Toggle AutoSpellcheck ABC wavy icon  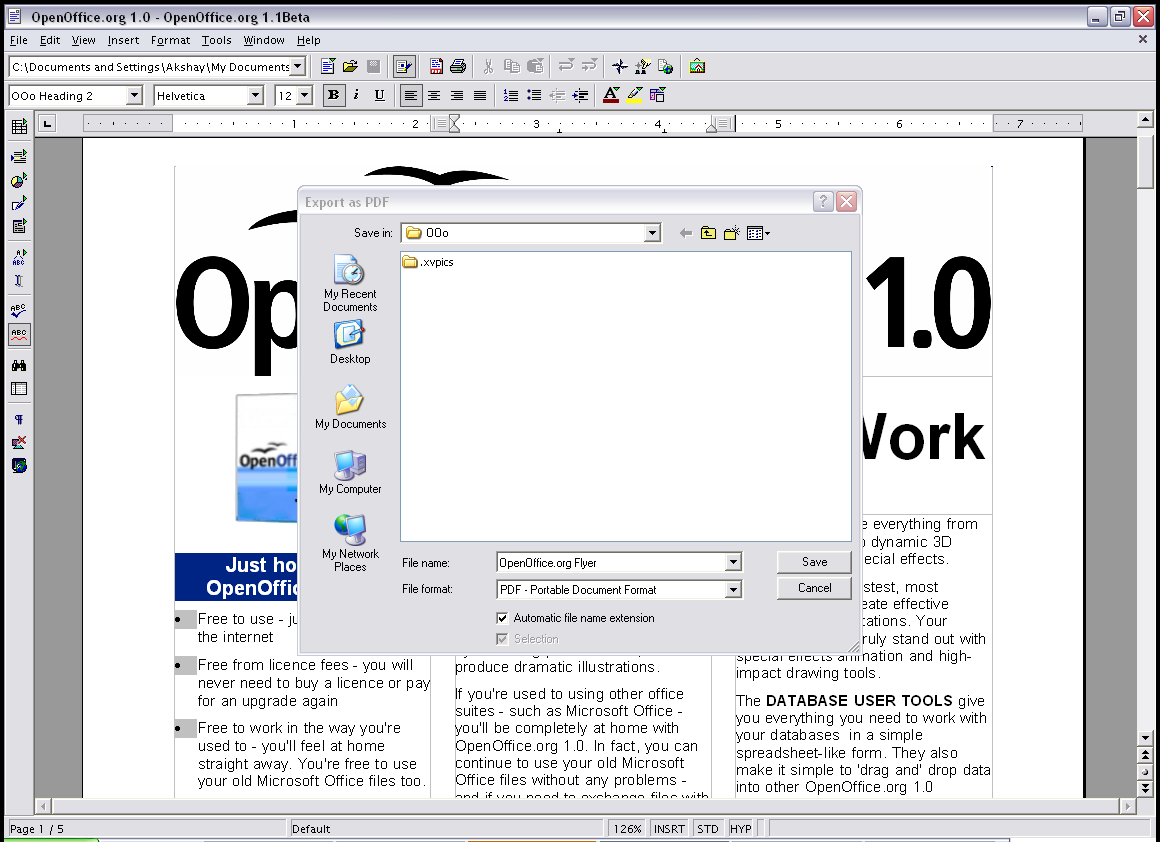click(x=19, y=334)
